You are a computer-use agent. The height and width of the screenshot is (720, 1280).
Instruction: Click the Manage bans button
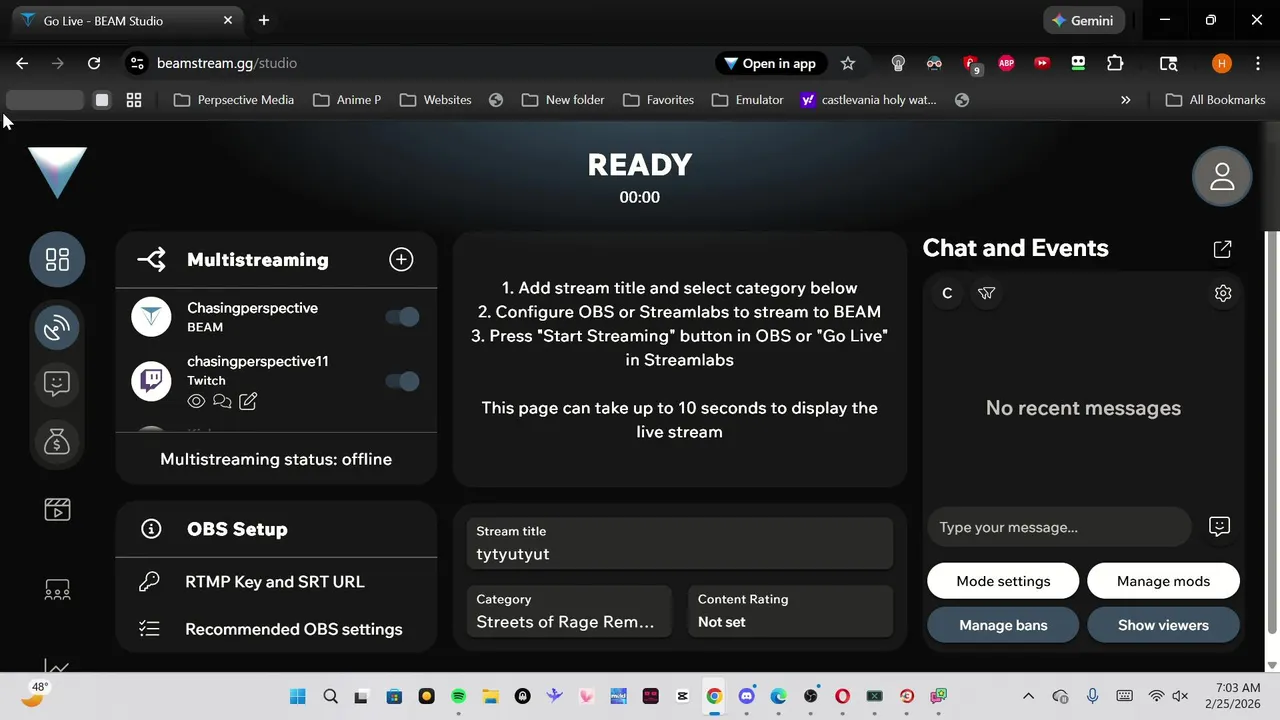[x=1003, y=625]
